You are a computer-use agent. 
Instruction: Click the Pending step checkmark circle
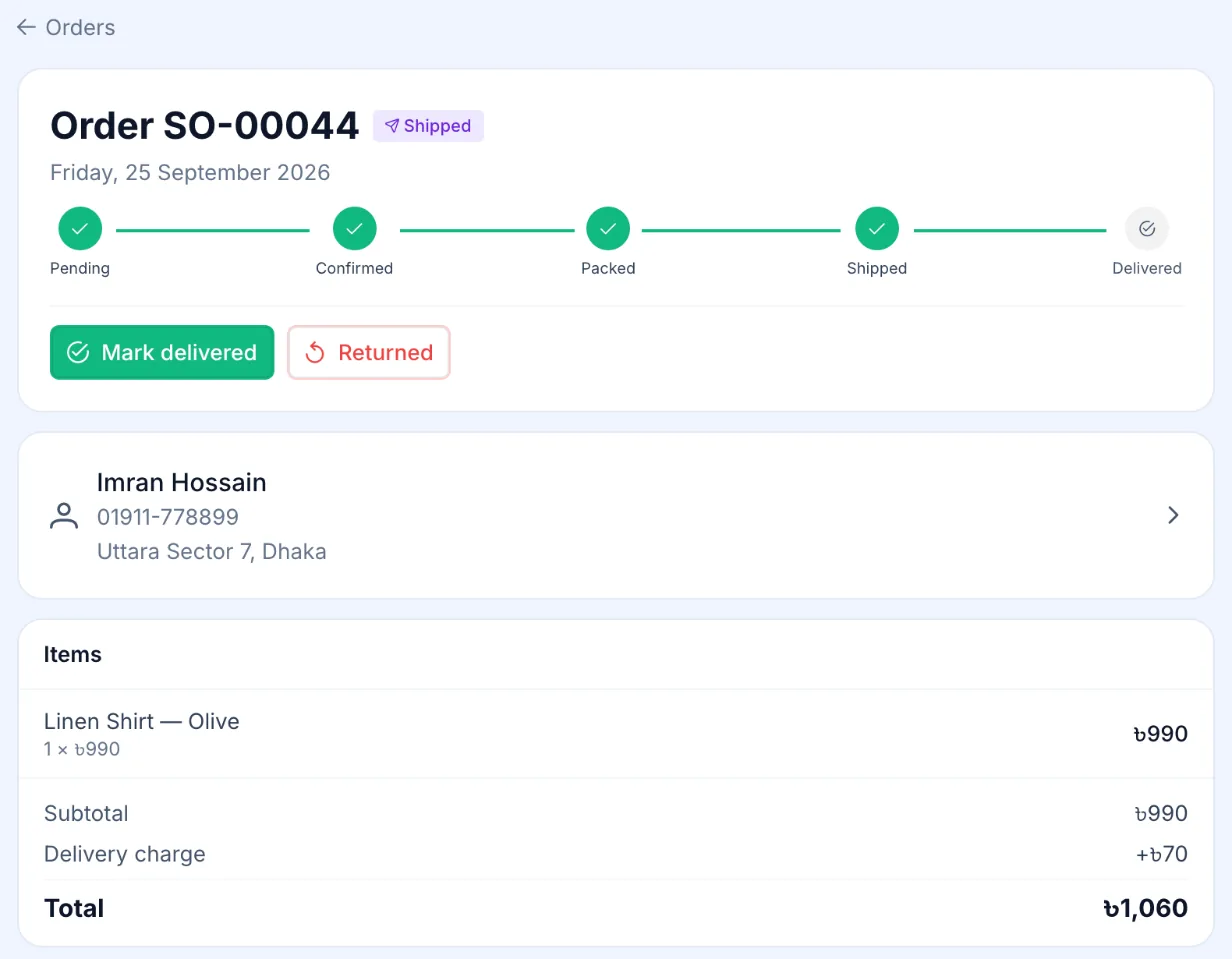(x=80, y=229)
